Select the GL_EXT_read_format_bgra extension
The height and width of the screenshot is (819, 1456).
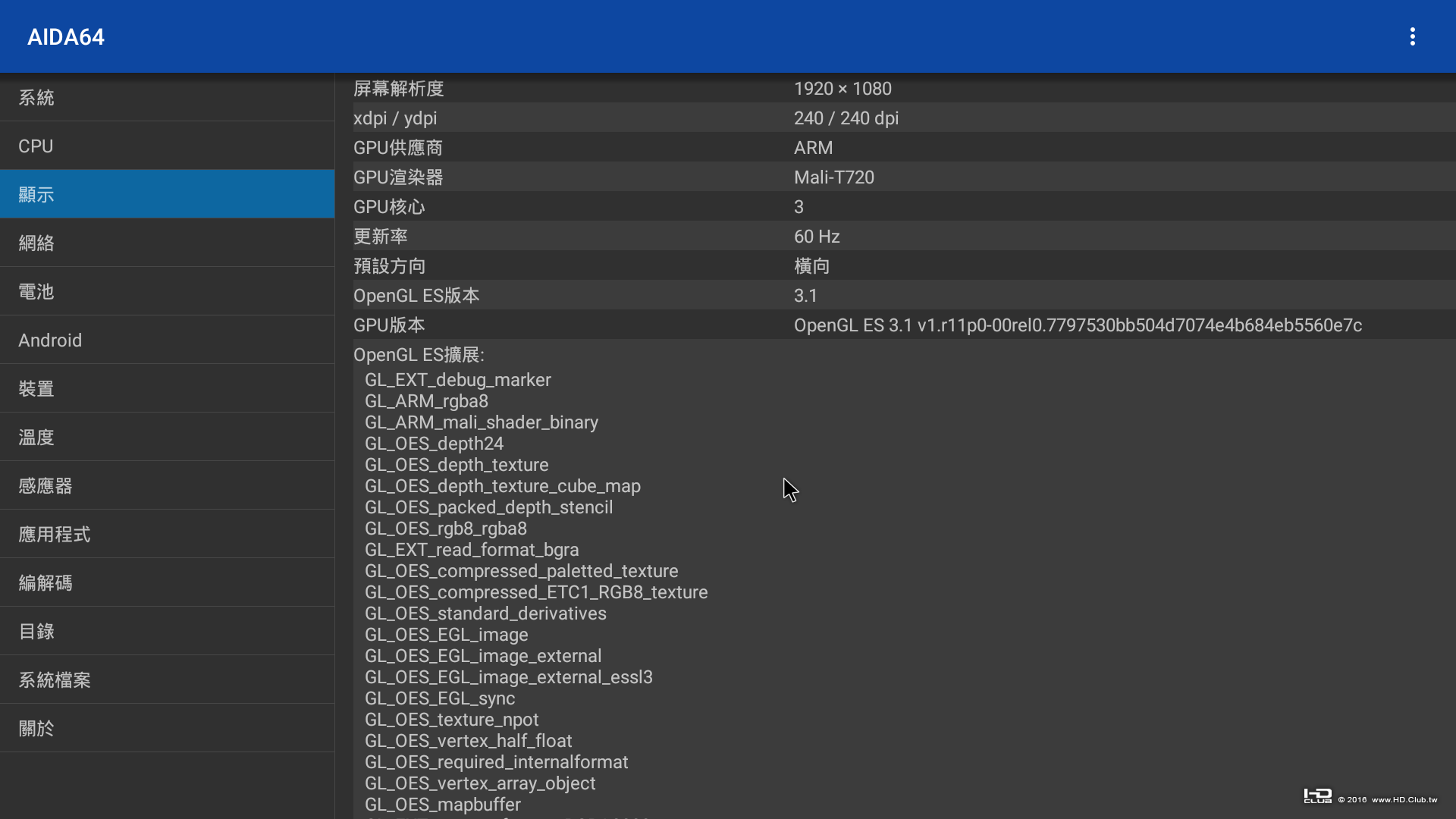click(x=472, y=550)
